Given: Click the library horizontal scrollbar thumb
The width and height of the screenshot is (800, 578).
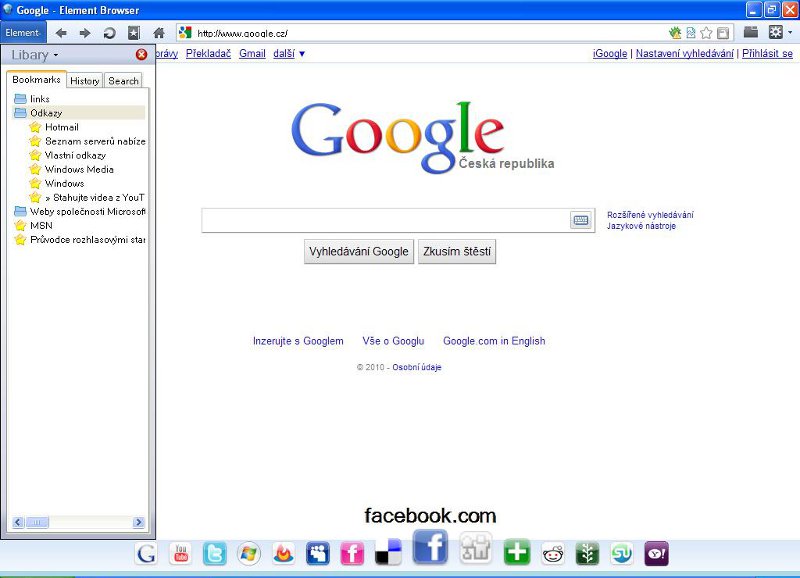Looking at the screenshot, I should point(37,522).
